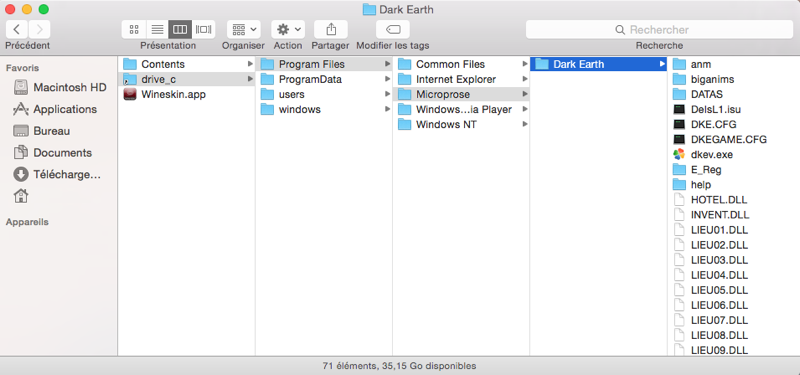This screenshot has height=375, width=800.
Task: Click the Partager share button
Action: pos(331,29)
